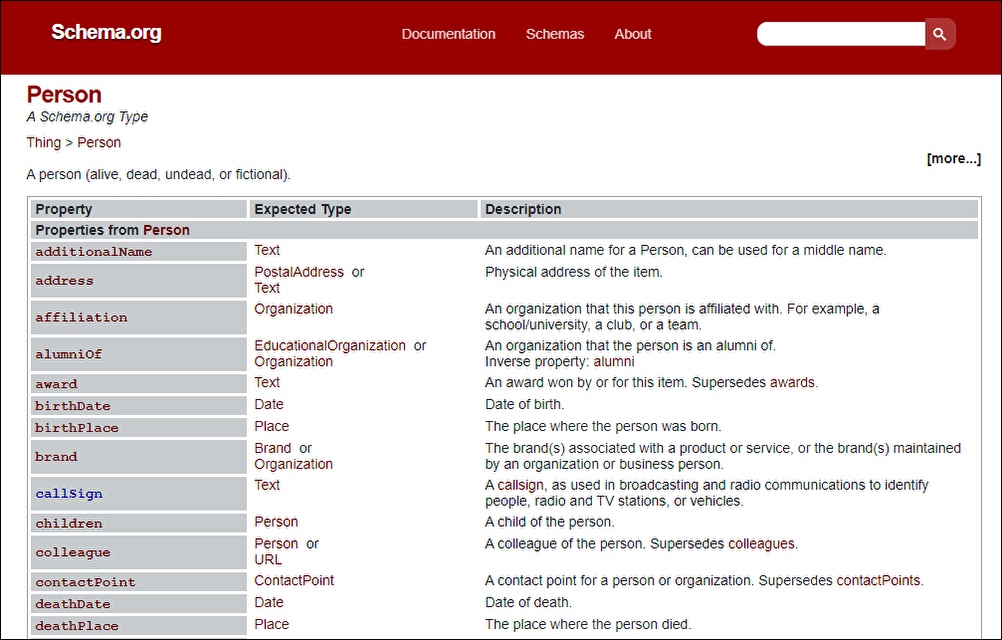Screen dimensions: 1002x640
Task: Follow the 'alumni' inverse property link
Action: [614, 362]
